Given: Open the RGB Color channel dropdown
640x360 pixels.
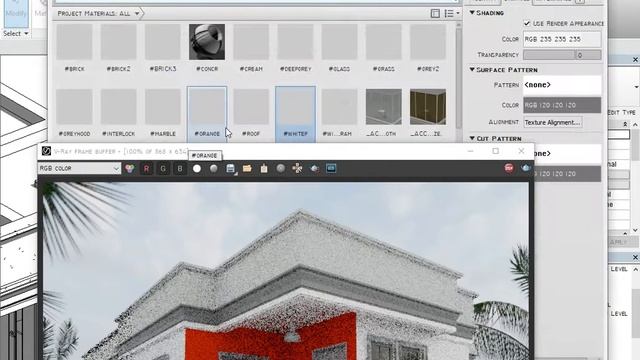Looking at the screenshot, I should pyautogui.click(x=79, y=168).
